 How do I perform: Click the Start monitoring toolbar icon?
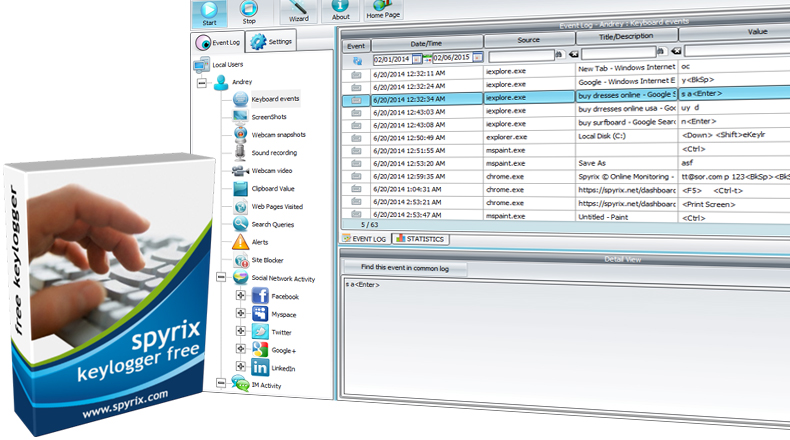pos(208,10)
